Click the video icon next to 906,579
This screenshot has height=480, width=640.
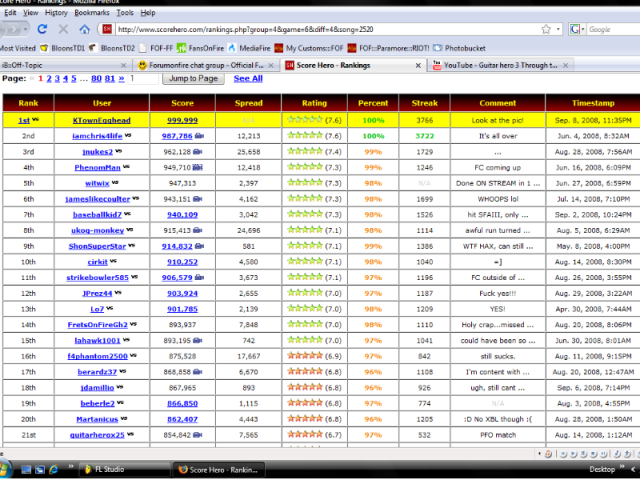click(x=199, y=278)
